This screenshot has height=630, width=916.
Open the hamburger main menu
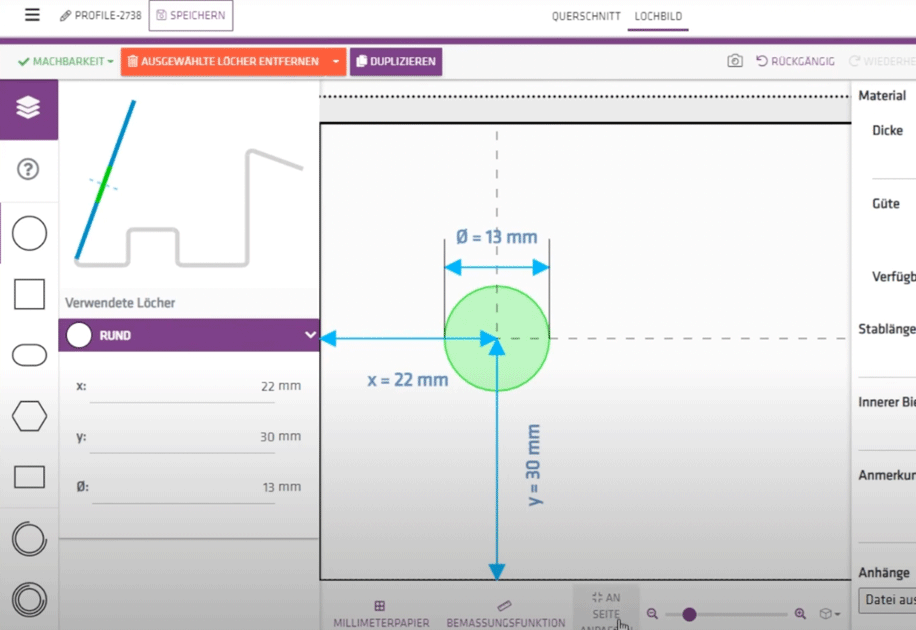(x=32, y=16)
